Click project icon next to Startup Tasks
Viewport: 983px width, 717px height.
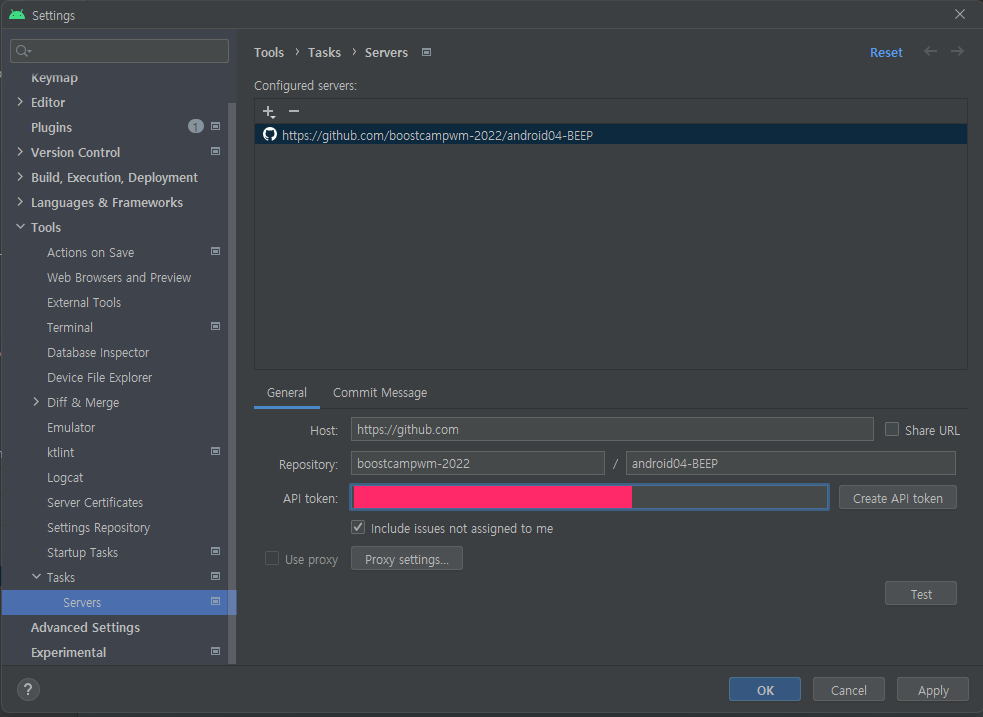[x=216, y=552]
